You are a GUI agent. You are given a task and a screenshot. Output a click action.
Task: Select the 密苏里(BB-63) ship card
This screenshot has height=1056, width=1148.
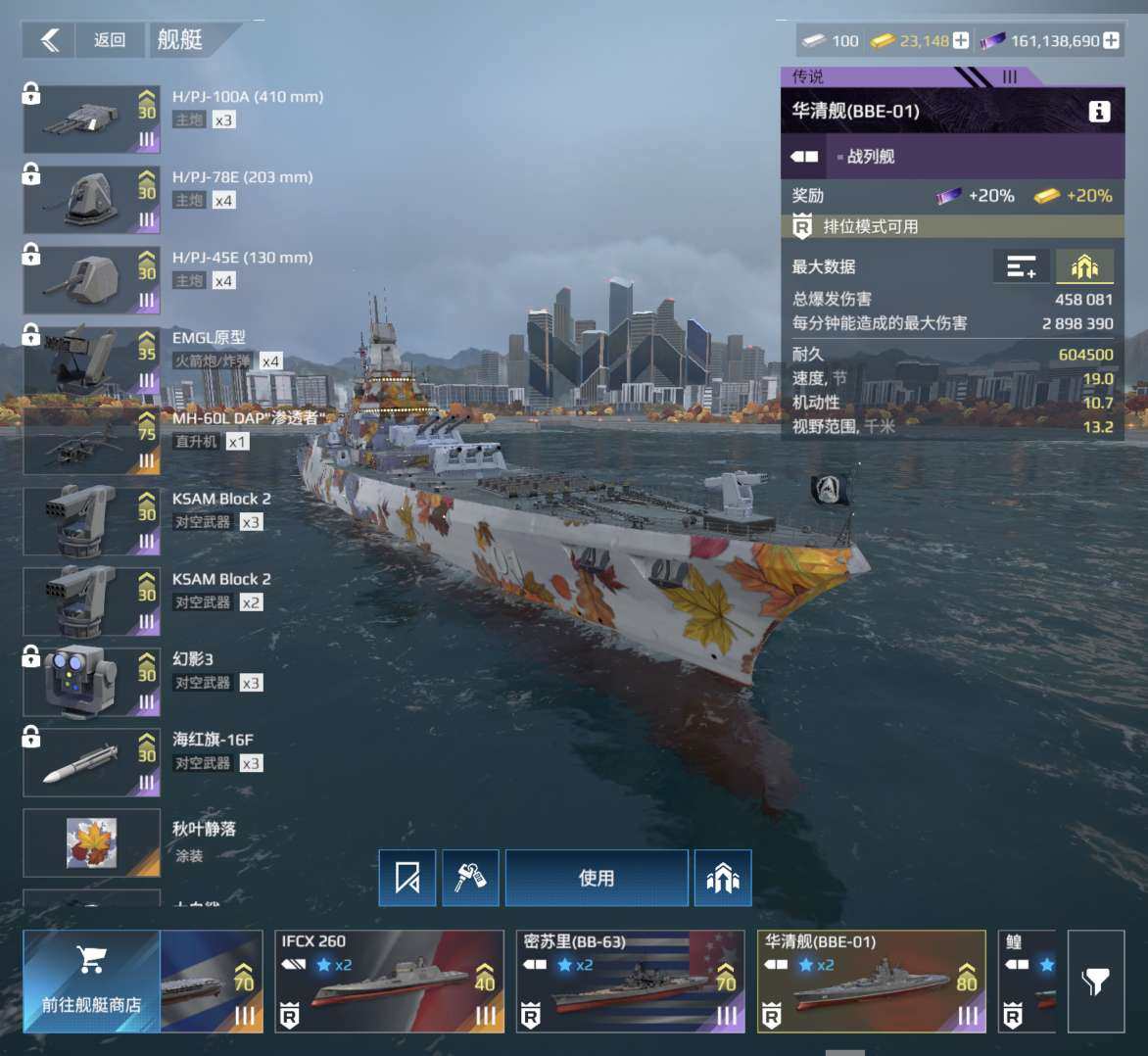click(x=631, y=982)
